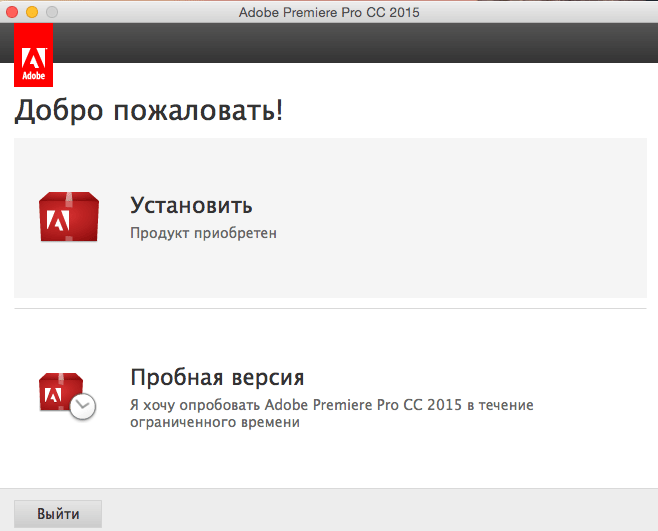Click the red Adobe box icon beside Установить

tap(68, 216)
